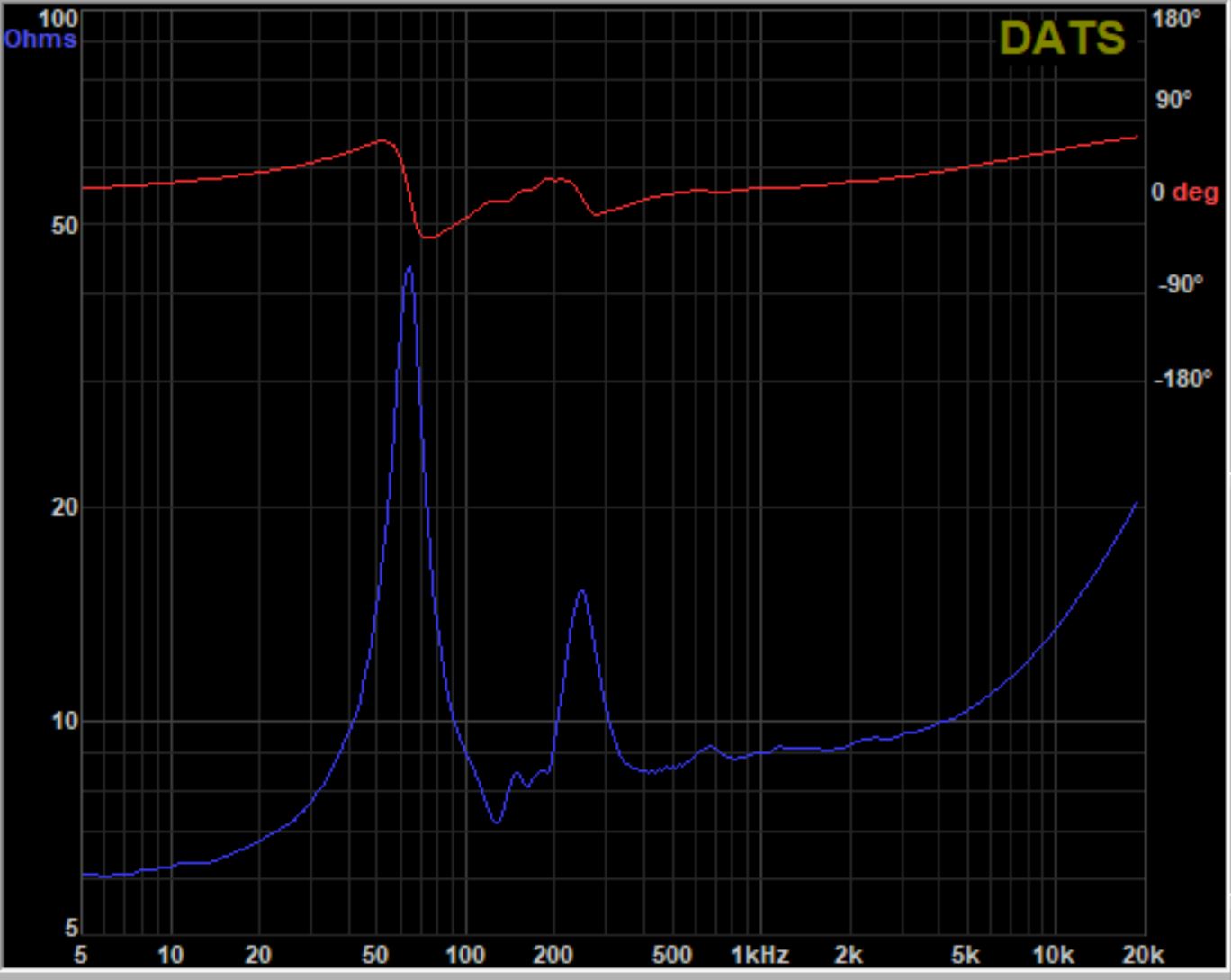
Task: Click the '10k' frequency axis label
Action: 1053,955
